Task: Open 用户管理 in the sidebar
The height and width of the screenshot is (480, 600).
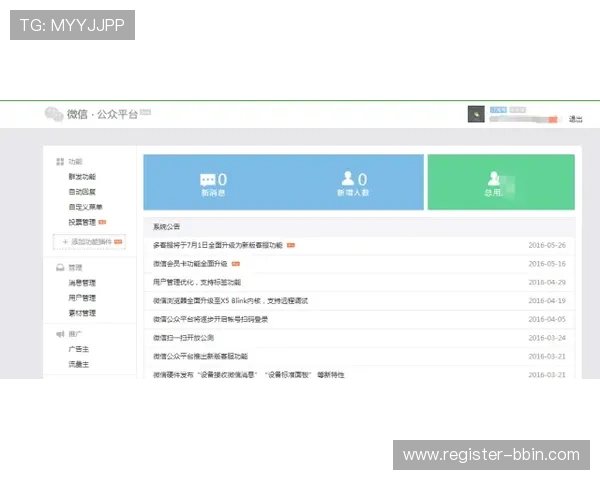Action: tap(82, 298)
